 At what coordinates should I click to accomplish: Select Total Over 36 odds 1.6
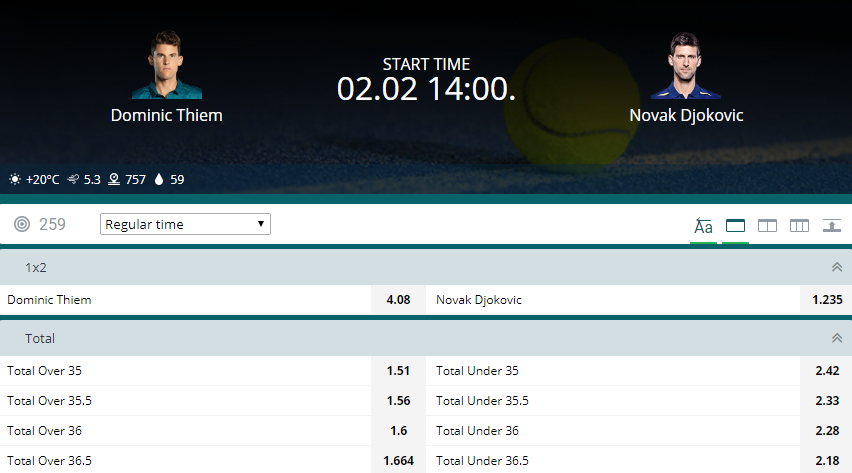pyautogui.click(x=398, y=431)
